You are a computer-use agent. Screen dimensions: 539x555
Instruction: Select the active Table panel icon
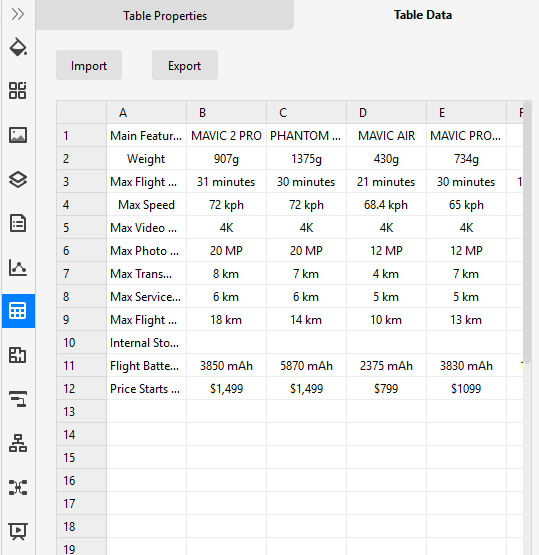[x=18, y=311]
